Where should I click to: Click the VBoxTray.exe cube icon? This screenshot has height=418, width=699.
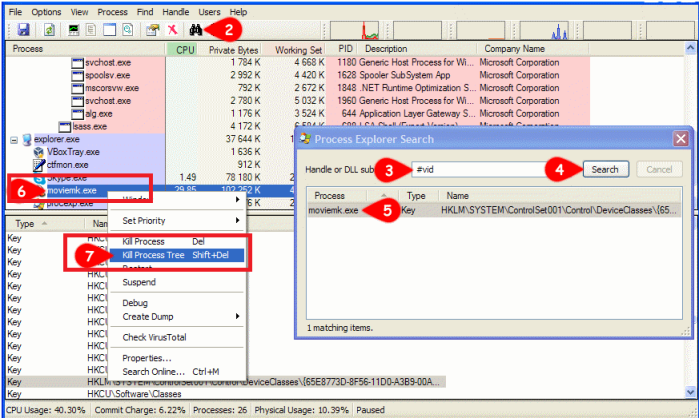click(x=39, y=152)
